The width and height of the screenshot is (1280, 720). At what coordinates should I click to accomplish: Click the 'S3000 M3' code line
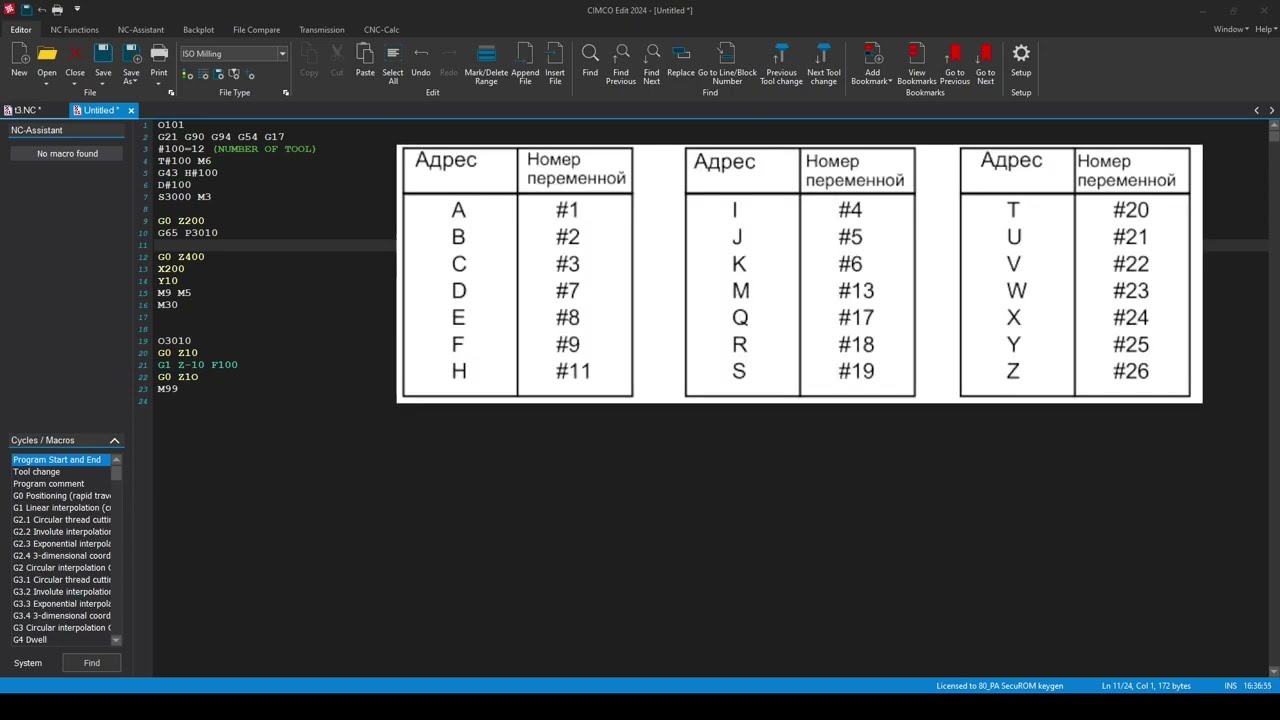click(184, 197)
